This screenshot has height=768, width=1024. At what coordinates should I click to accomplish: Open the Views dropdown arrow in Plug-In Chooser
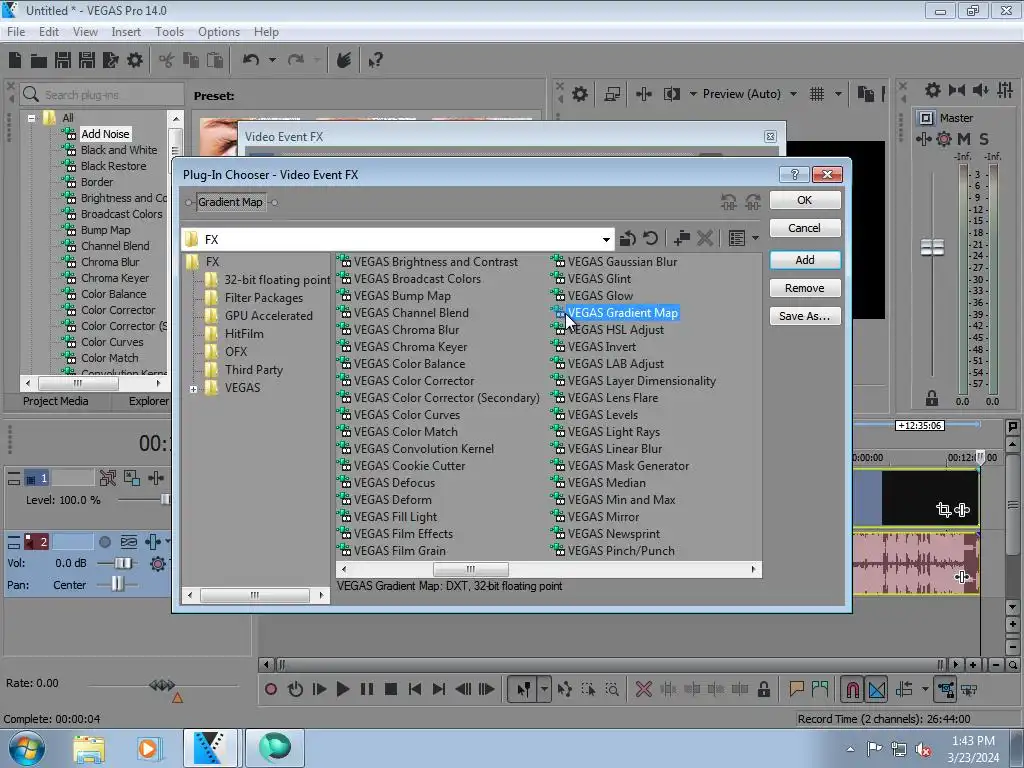(x=756, y=238)
